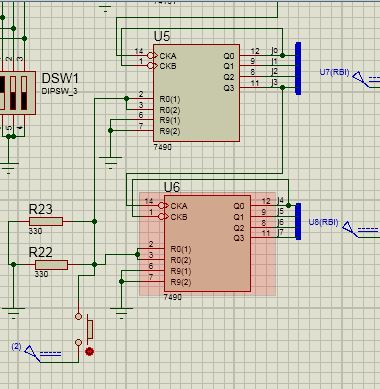Click the junction dot on U5 Q0 wire
This screenshot has width=380, height=389.
282,55
